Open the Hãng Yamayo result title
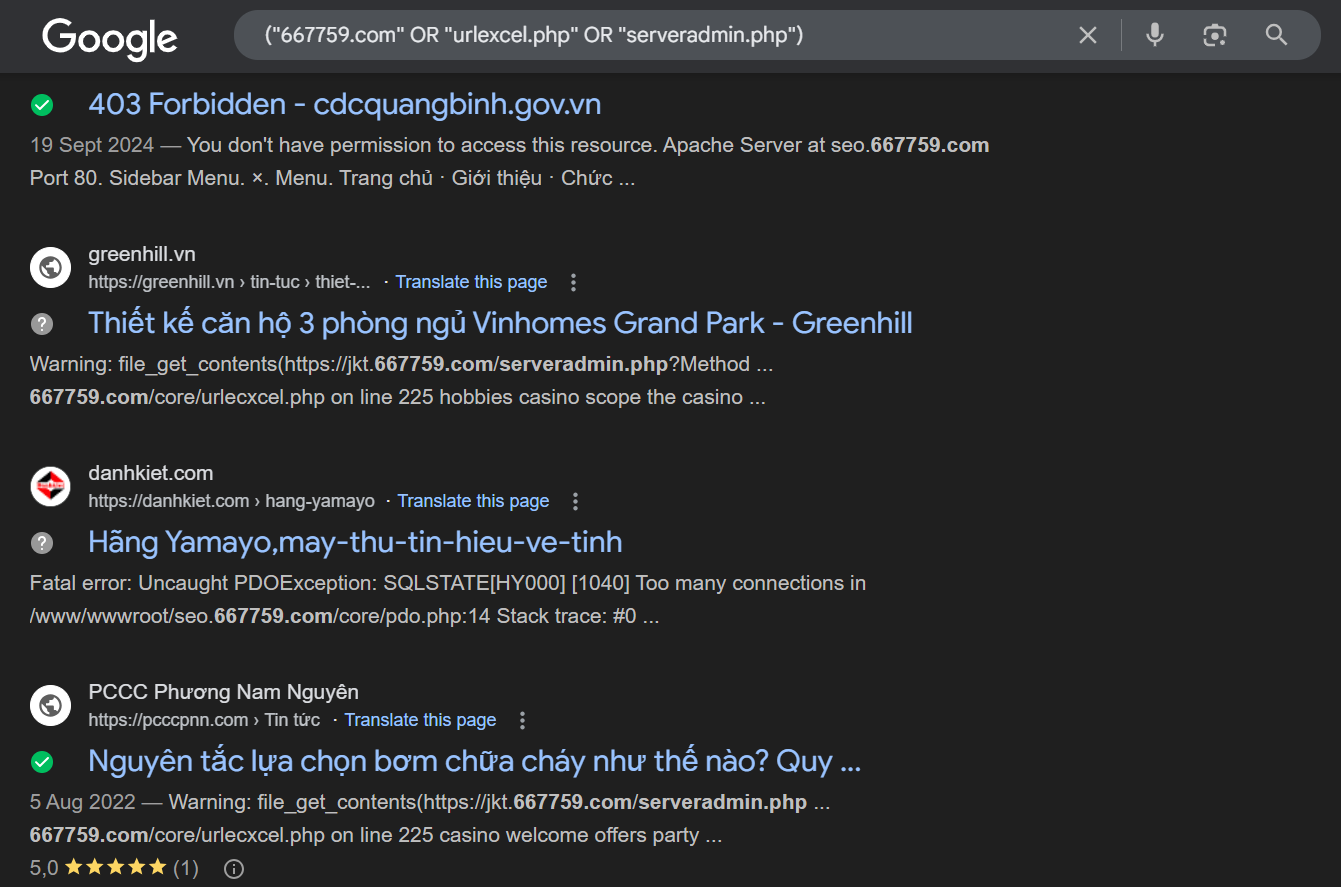The width and height of the screenshot is (1341, 887). (355, 542)
